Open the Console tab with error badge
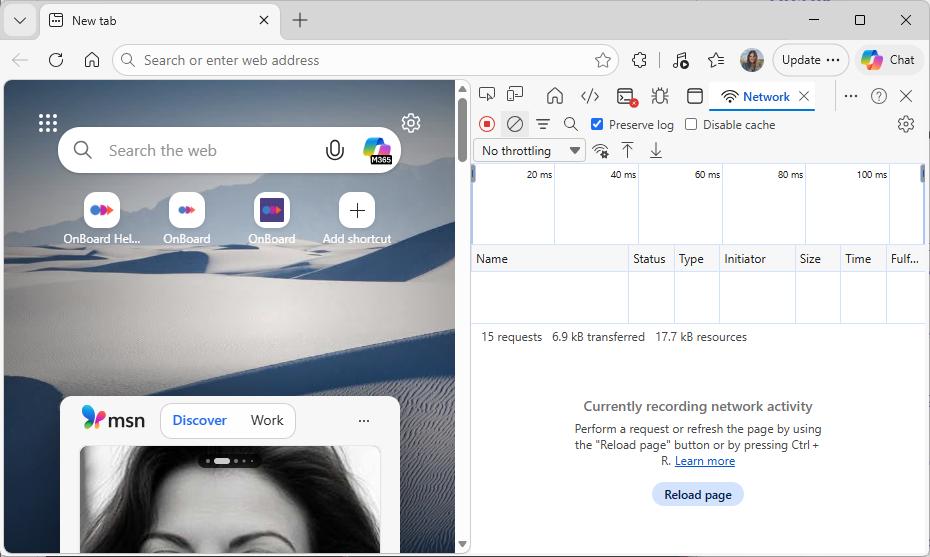The image size is (930, 557). click(626, 96)
